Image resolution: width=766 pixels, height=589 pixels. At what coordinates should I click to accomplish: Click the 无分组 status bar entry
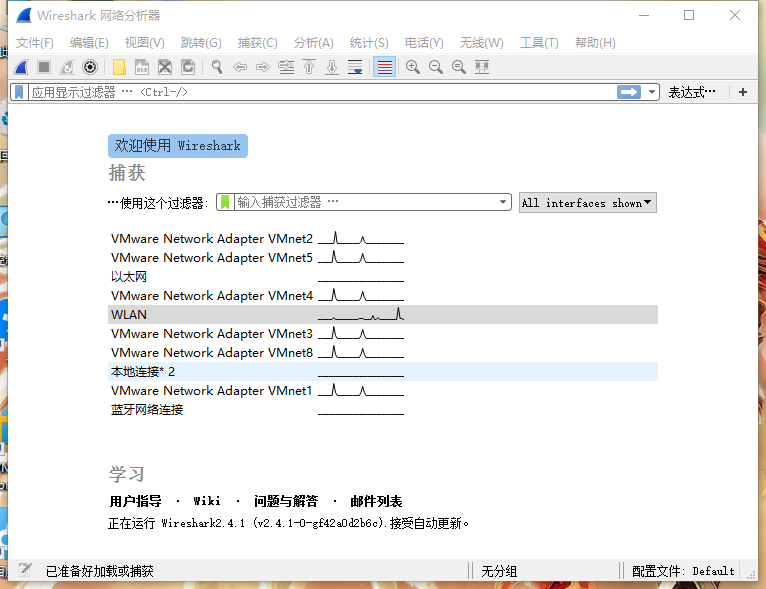click(x=499, y=570)
